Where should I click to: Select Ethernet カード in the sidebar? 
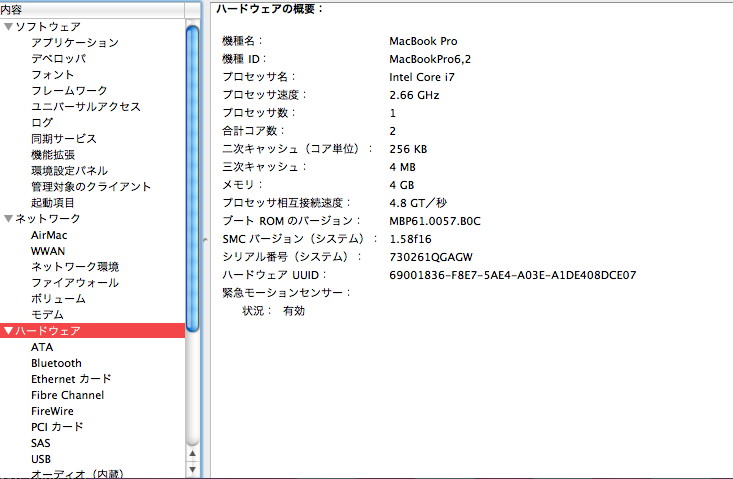[x=71, y=379]
